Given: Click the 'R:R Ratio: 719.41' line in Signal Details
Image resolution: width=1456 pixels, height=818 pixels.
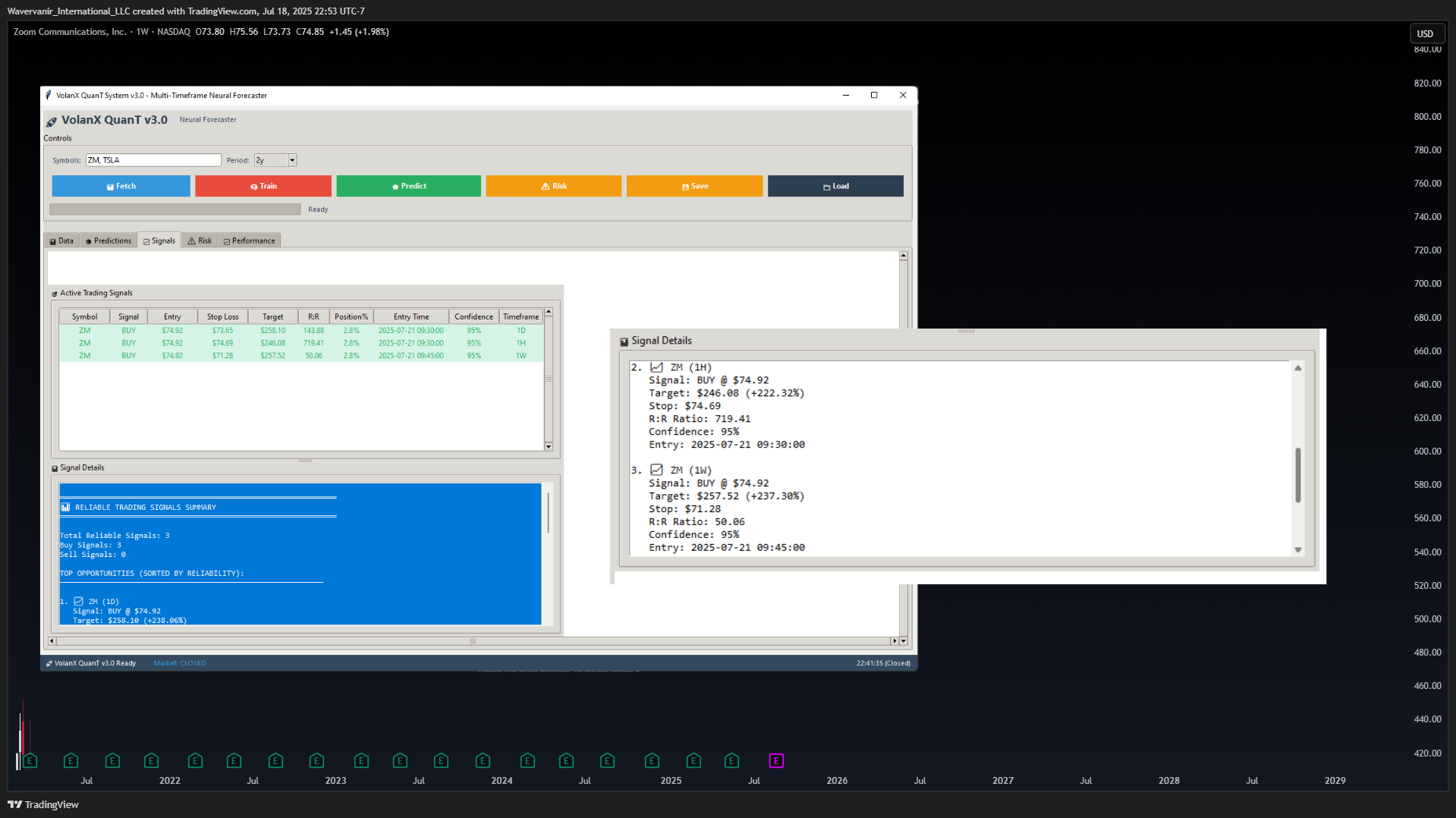Looking at the screenshot, I should pos(700,419).
